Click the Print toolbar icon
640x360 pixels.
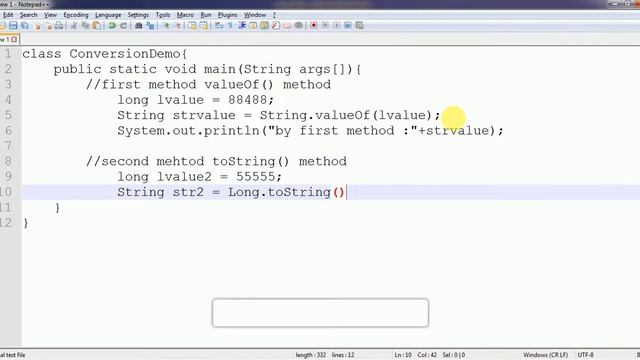click(59, 26)
